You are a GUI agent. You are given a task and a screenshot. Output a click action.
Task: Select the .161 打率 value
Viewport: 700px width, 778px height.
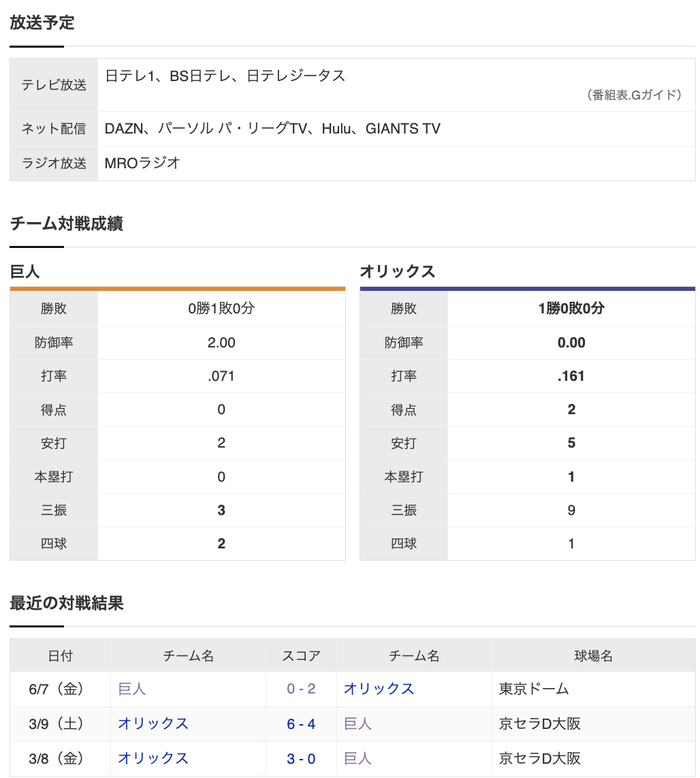coord(572,376)
